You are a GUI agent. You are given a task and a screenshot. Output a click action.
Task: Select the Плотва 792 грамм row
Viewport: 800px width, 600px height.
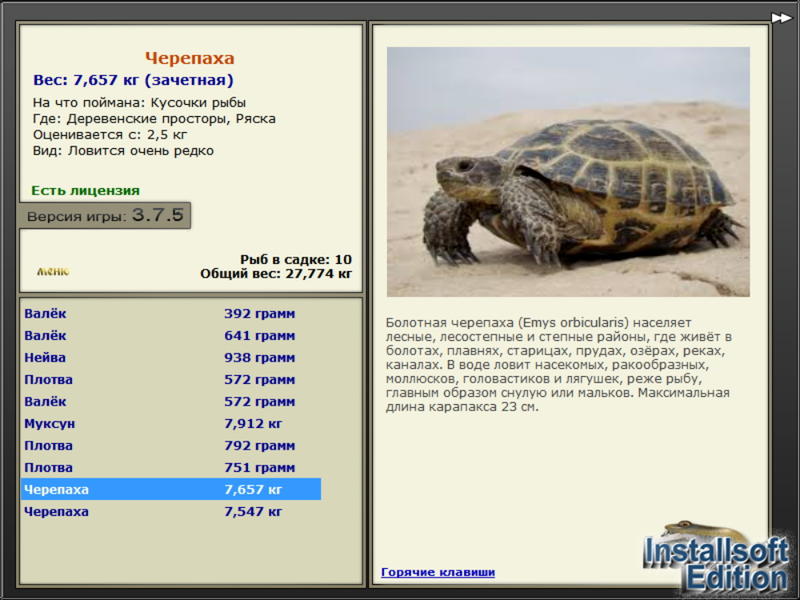(x=171, y=445)
